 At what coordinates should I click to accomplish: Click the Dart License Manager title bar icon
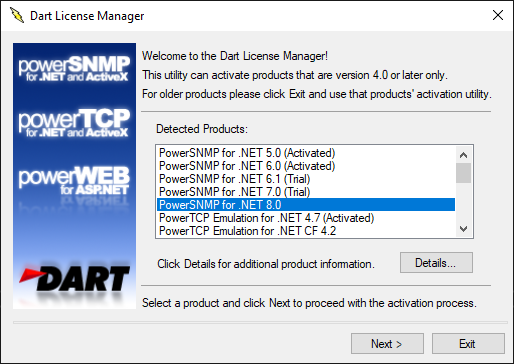17,15
